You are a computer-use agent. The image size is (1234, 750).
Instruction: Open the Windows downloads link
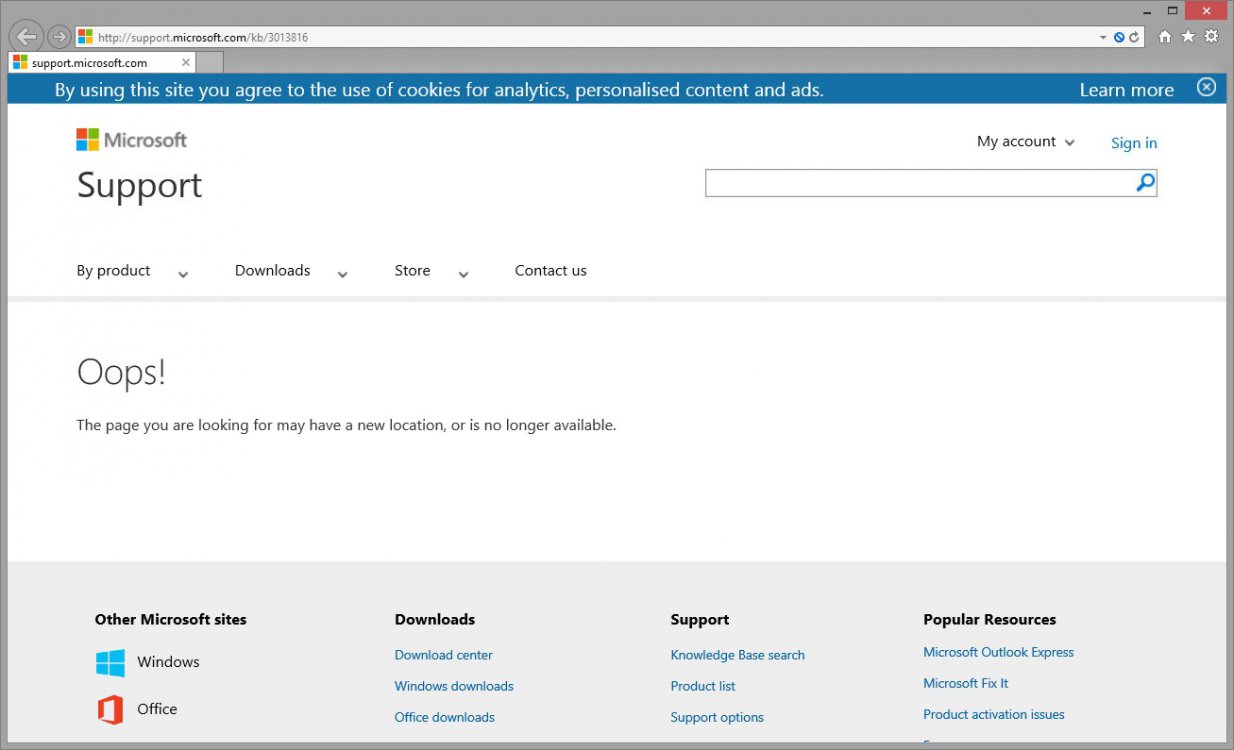click(x=454, y=686)
